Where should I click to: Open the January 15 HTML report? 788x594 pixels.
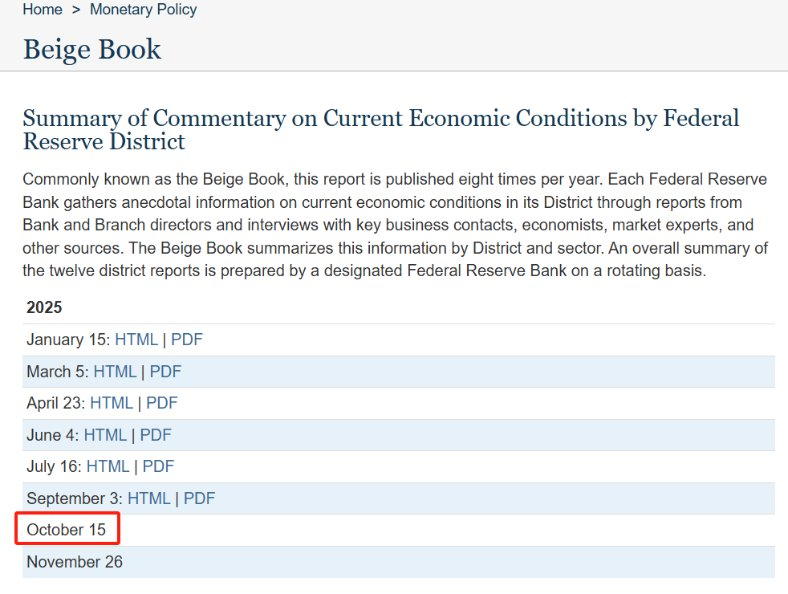[136, 339]
